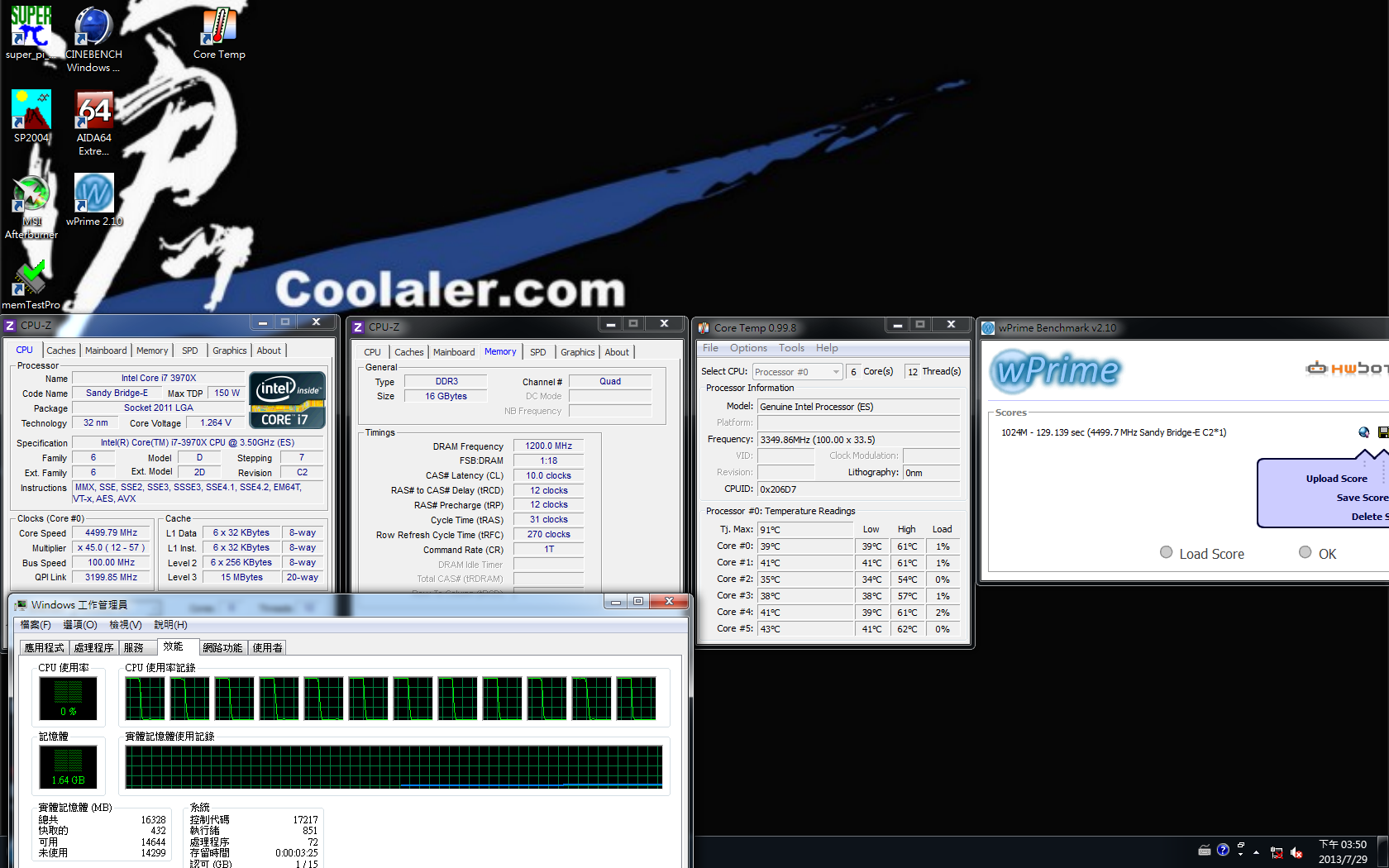Click the Core Temp title bar icon
The height and width of the screenshot is (868, 1389).
click(704, 328)
